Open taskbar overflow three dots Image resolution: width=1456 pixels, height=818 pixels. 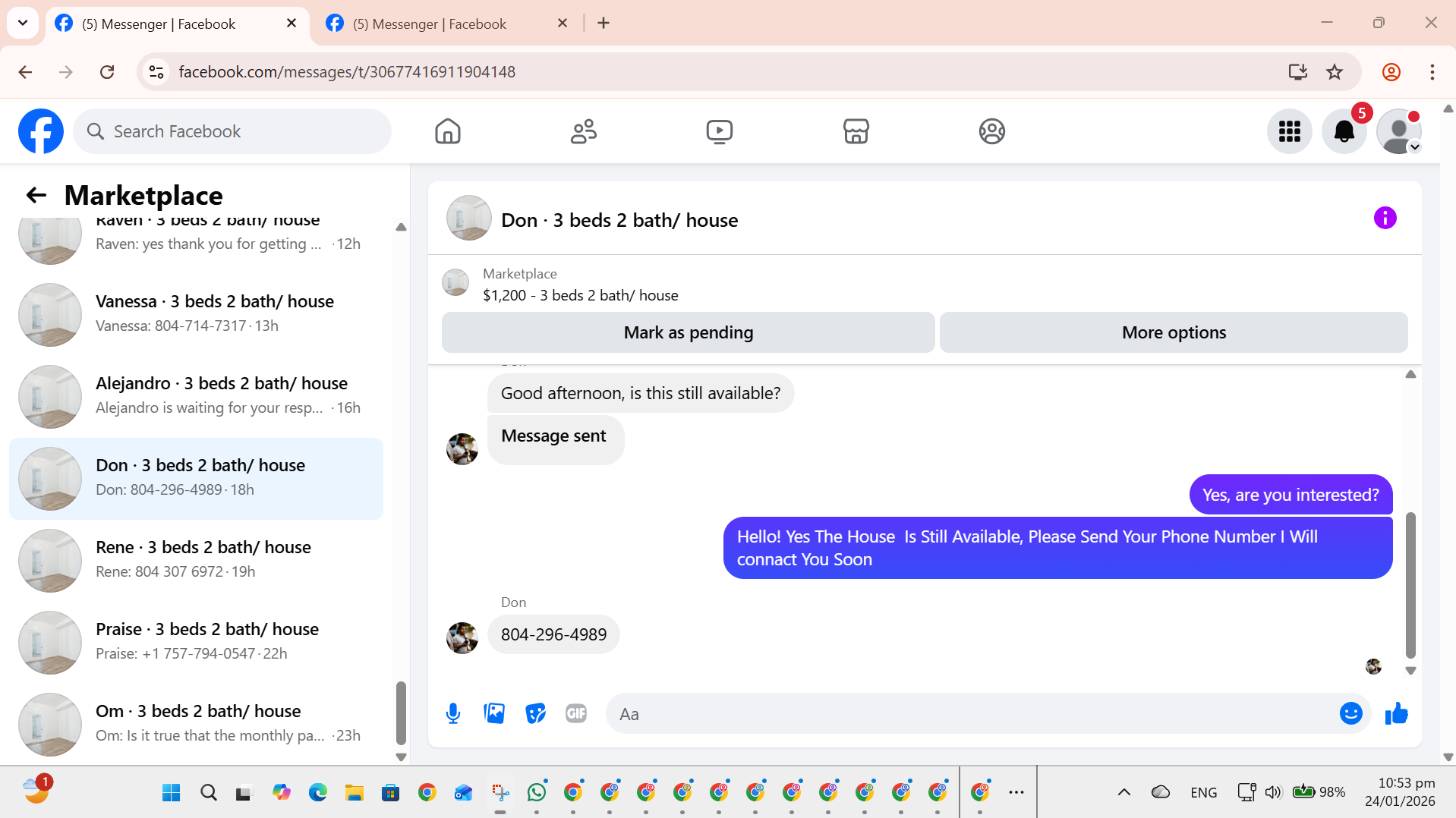(1016, 792)
